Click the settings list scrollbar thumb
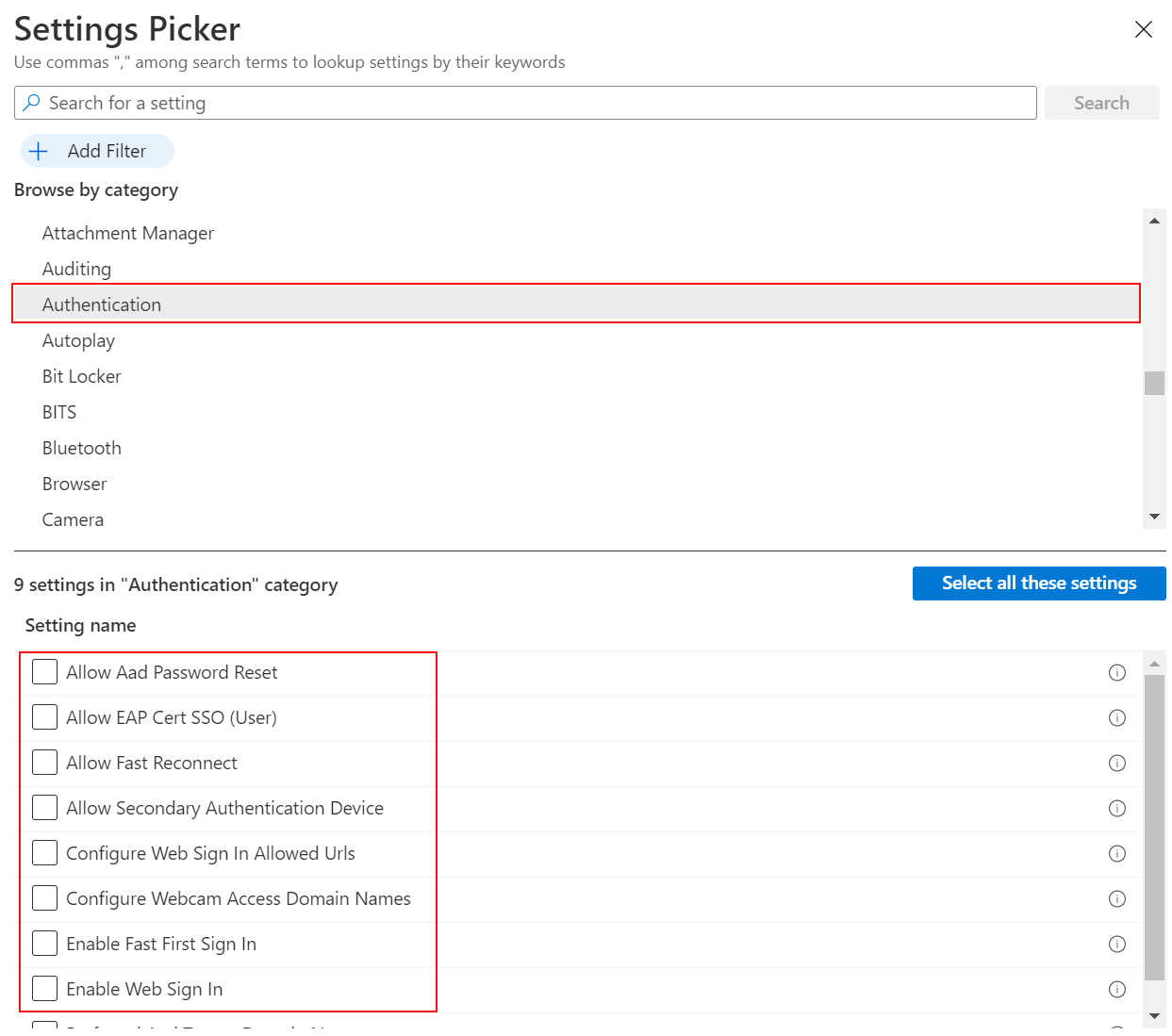This screenshot has height=1036, width=1172. [x=1154, y=827]
